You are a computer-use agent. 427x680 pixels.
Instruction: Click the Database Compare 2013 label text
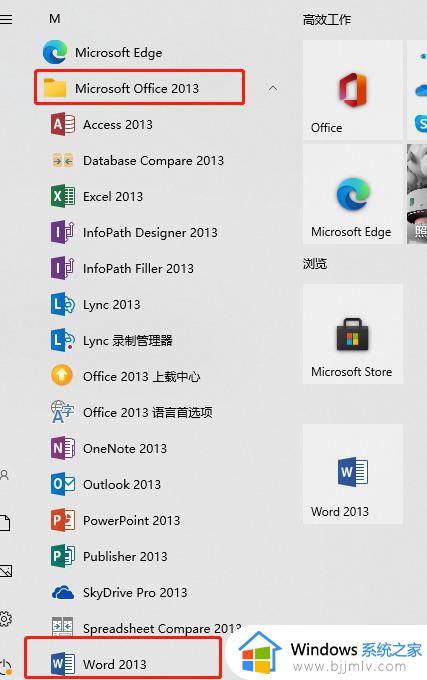coord(153,161)
